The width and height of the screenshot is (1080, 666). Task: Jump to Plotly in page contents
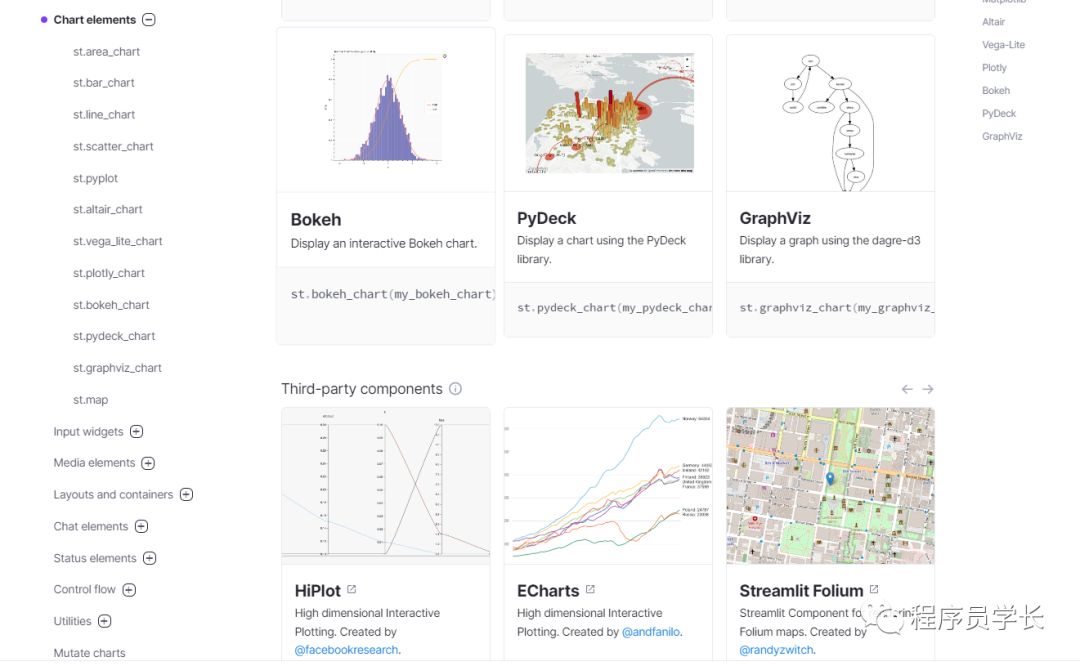click(x=994, y=67)
